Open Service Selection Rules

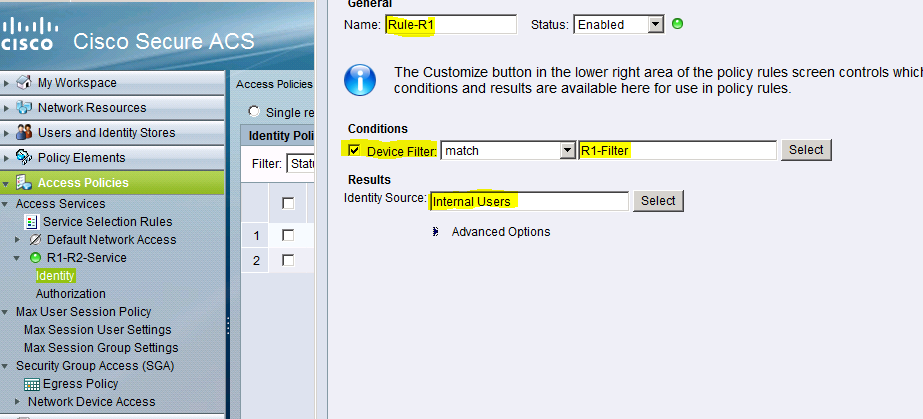point(108,222)
